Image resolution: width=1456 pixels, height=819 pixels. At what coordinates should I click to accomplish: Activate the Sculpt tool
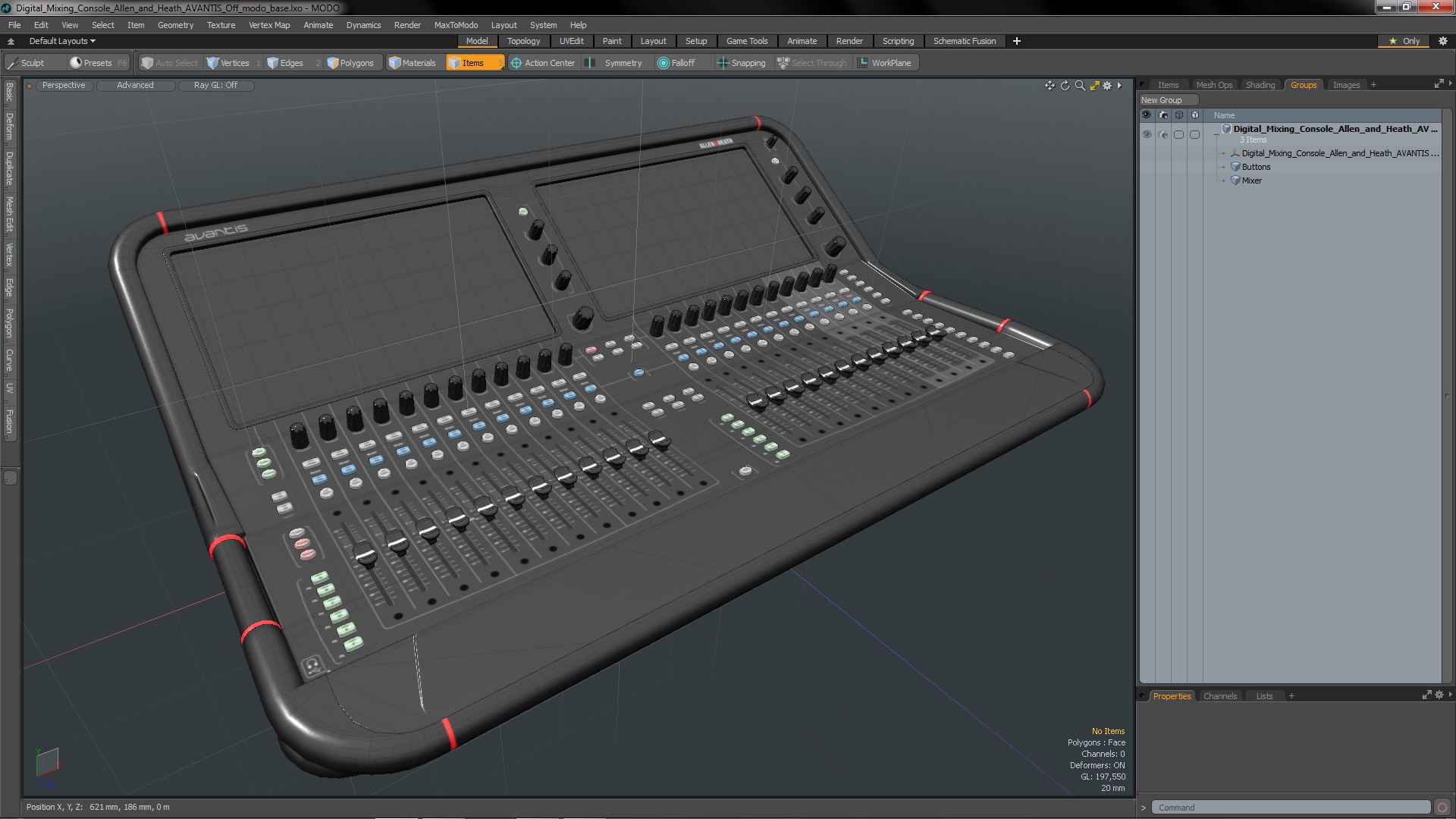(27, 63)
